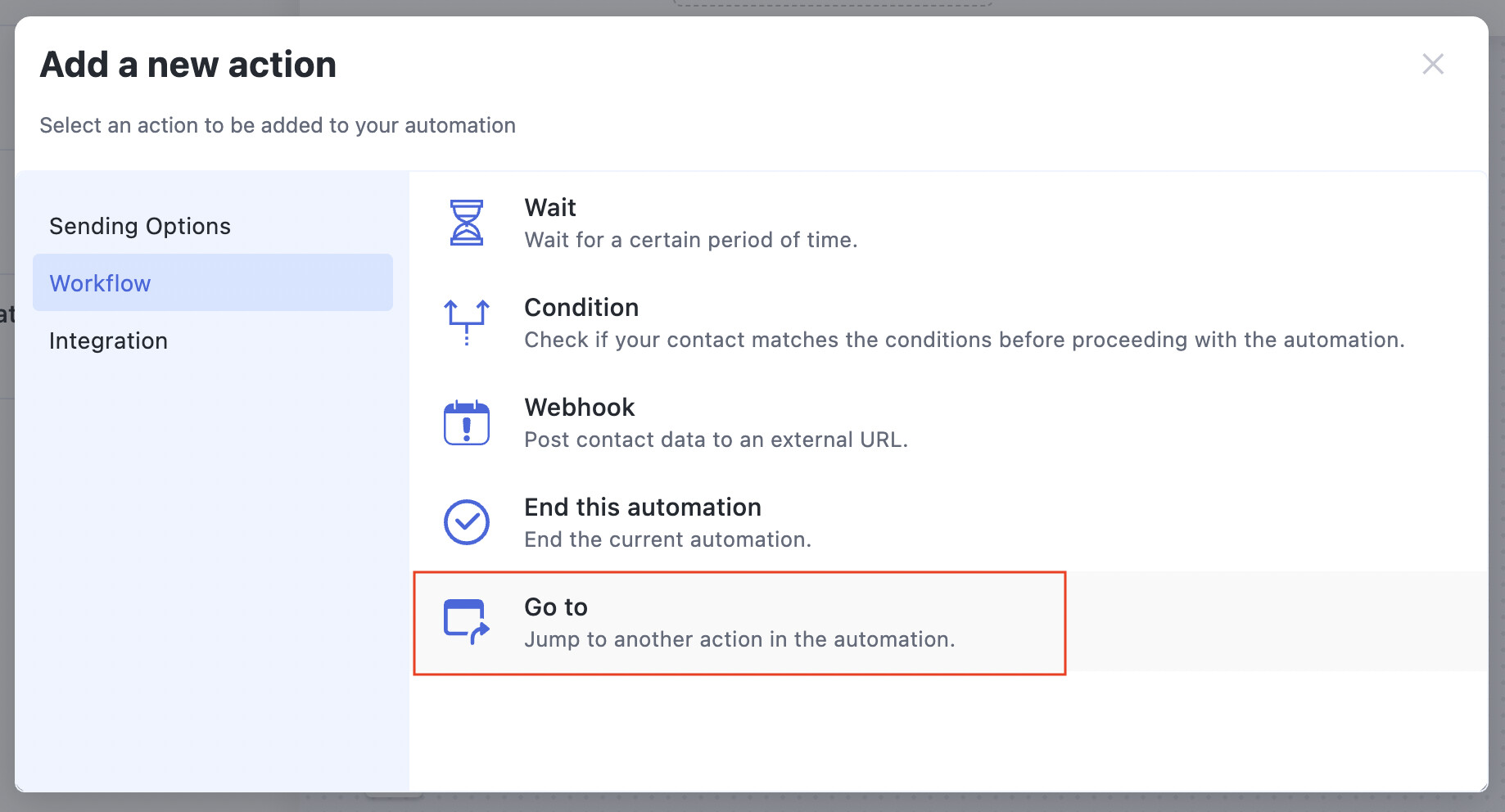Choose the Condition action title
This screenshot has height=812, width=1505.
581,307
